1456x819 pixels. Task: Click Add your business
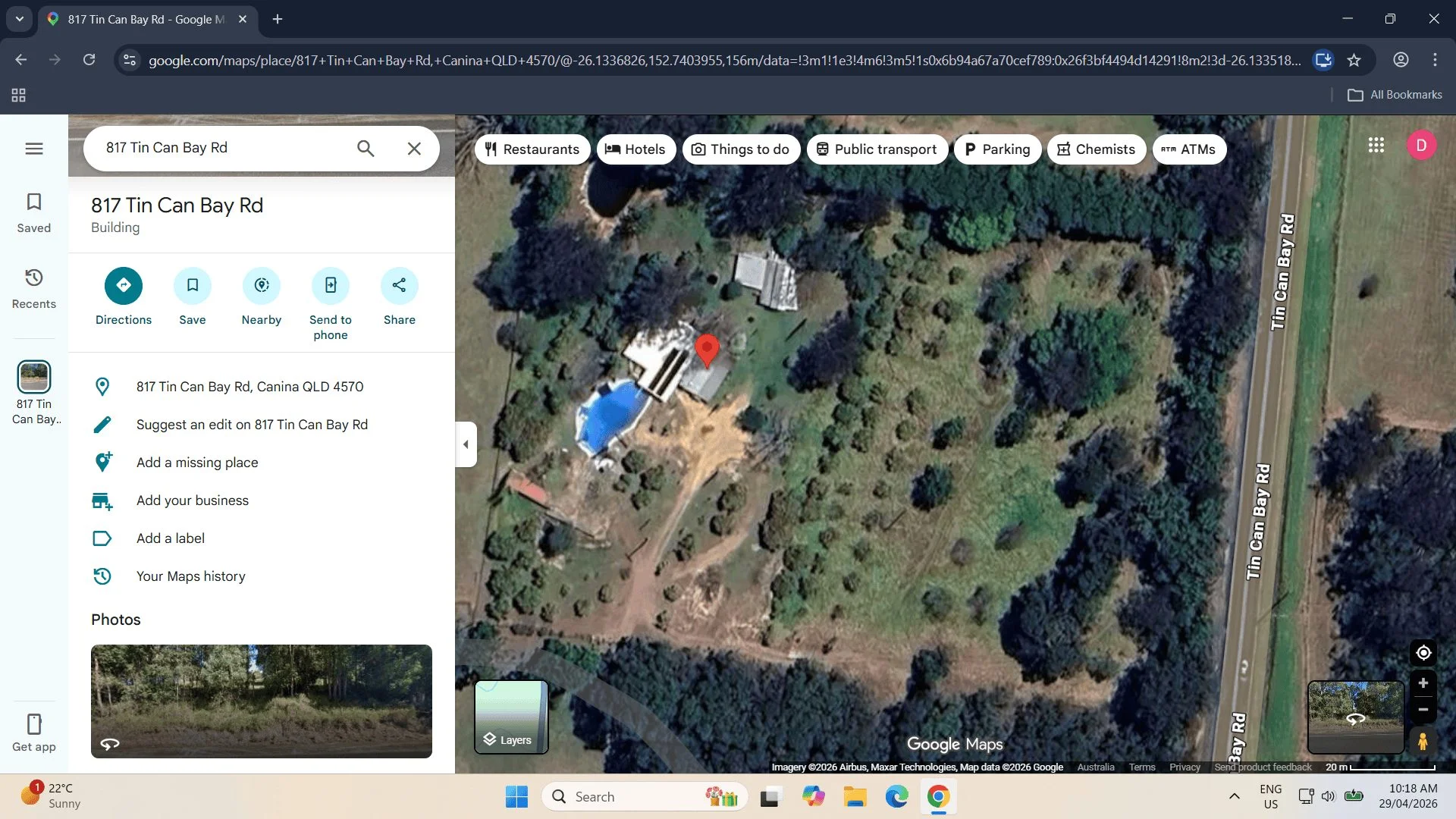pyautogui.click(x=262, y=500)
